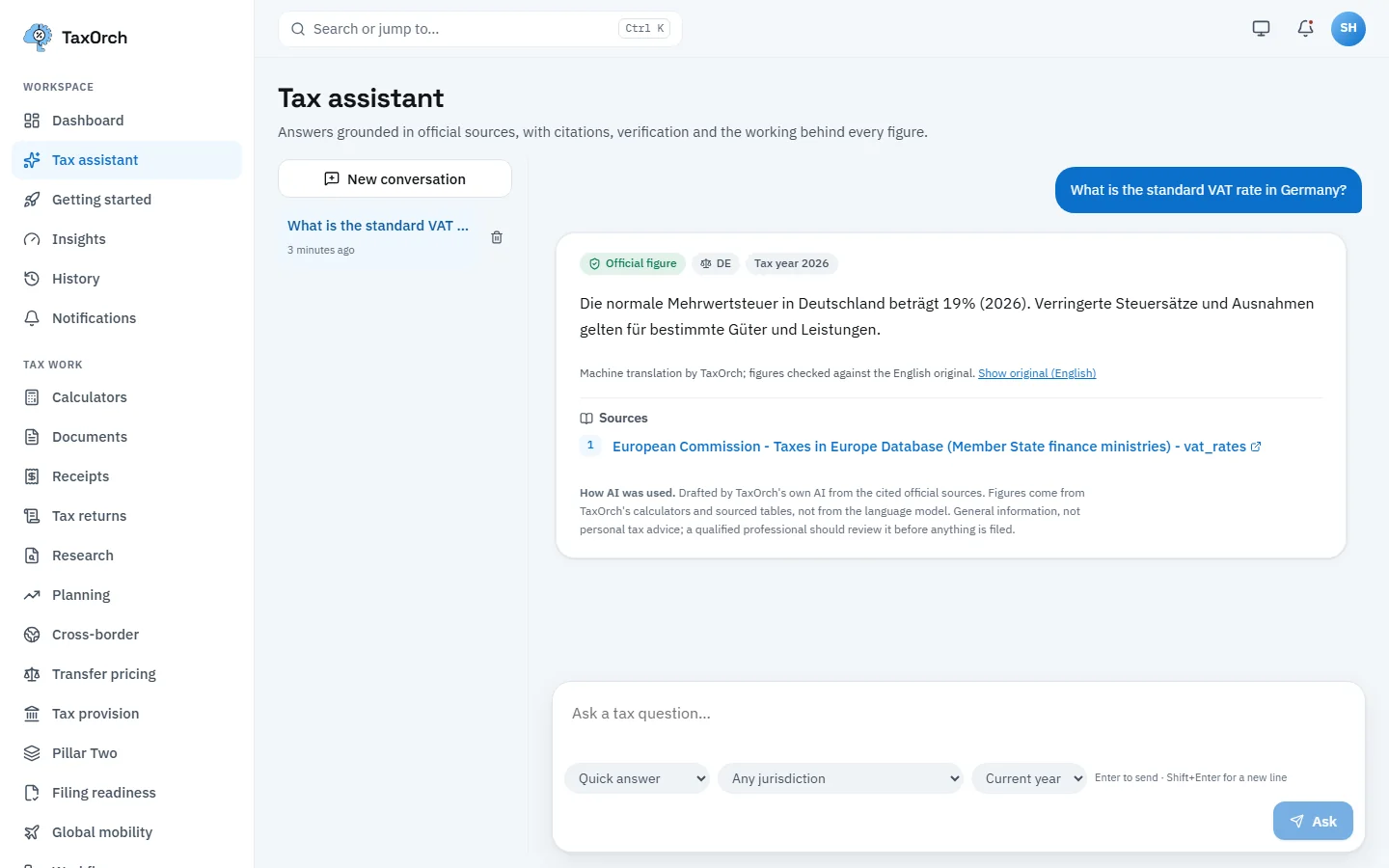Click the sent question bubble about Germany VAT
This screenshot has width=1389, height=868.
(1209, 190)
